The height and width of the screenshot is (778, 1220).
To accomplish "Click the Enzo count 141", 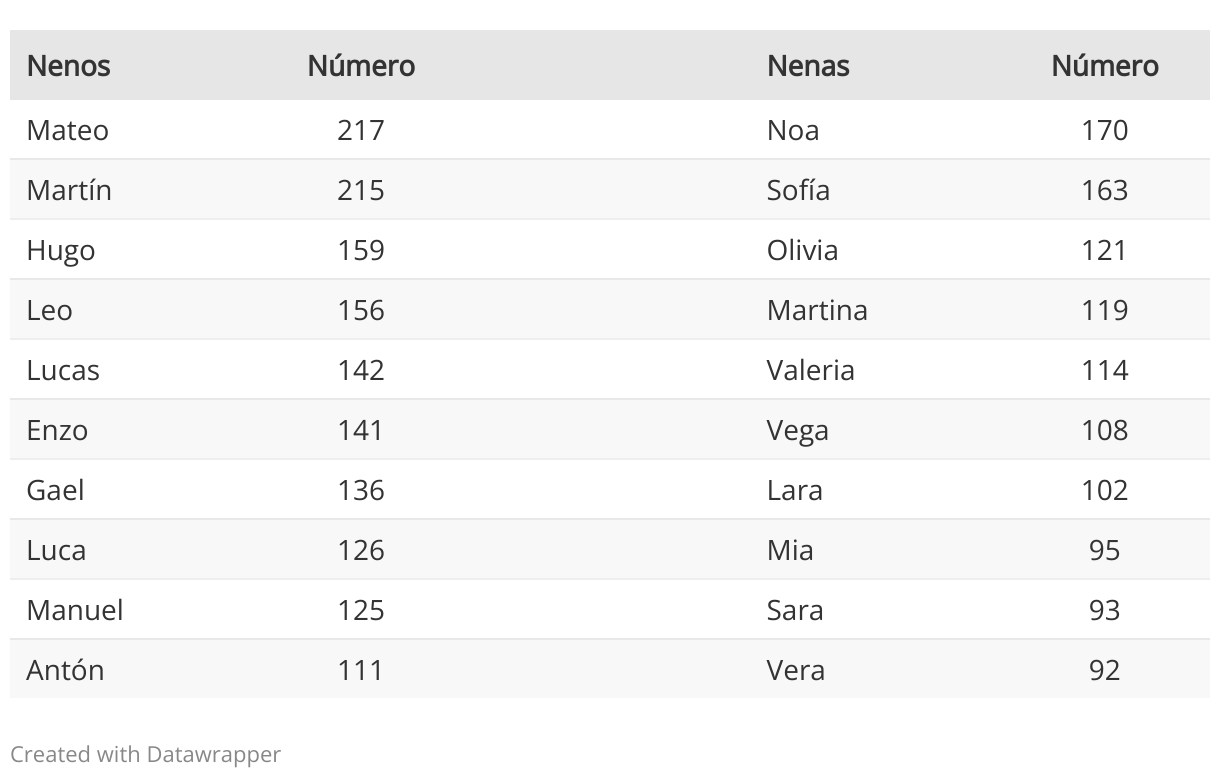I will tap(361, 430).
